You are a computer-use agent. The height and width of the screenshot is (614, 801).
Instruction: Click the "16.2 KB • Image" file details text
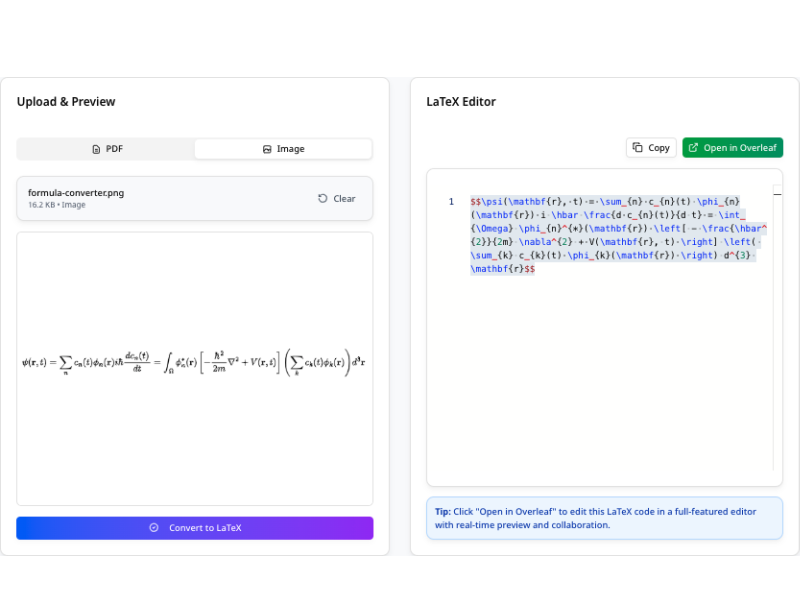(x=57, y=205)
